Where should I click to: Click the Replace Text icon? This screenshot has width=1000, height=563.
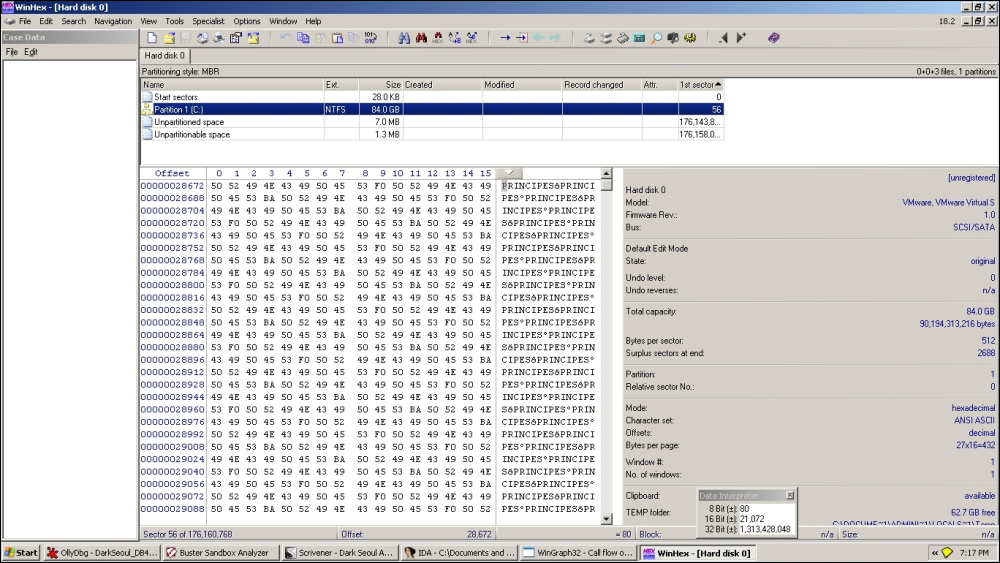(455, 38)
